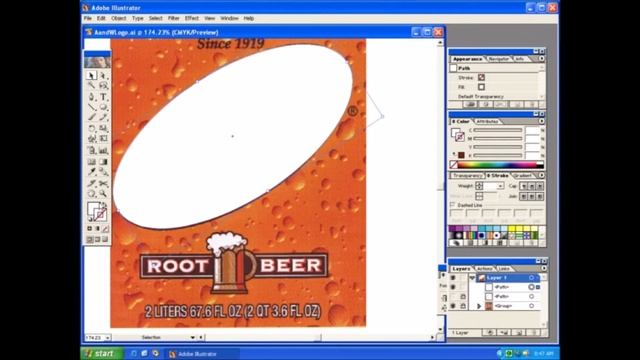Open the Color panel flyout menu
Screen dimensions: 640x360
coord(542,121)
